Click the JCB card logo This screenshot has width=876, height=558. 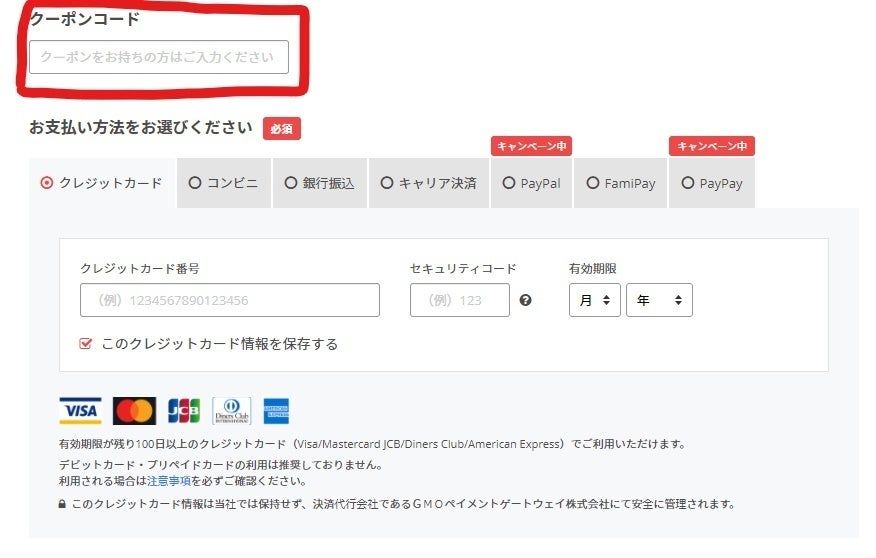click(x=184, y=411)
